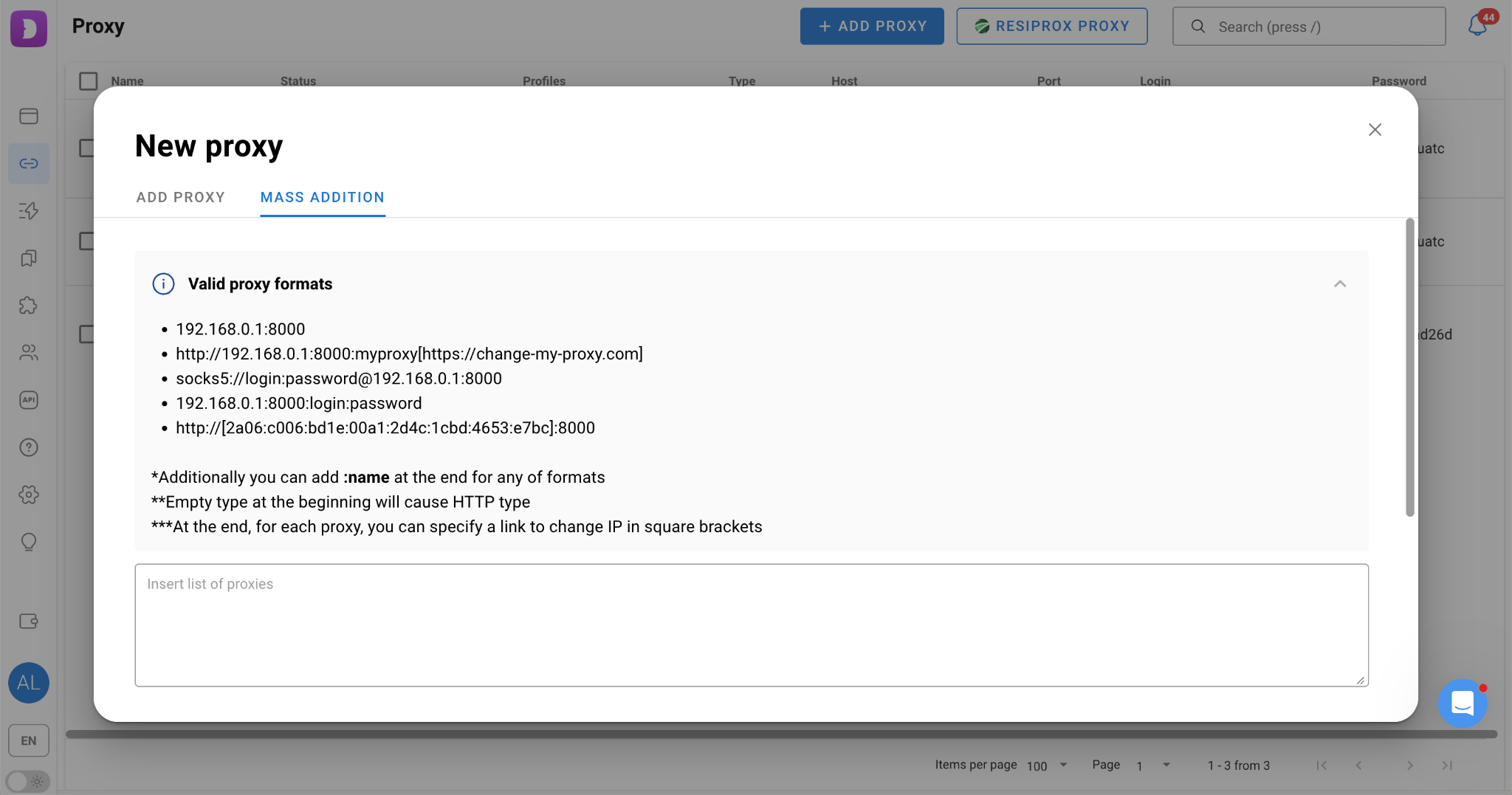Open the Users team sidebar icon
The height and width of the screenshot is (795, 1512).
tap(29, 352)
